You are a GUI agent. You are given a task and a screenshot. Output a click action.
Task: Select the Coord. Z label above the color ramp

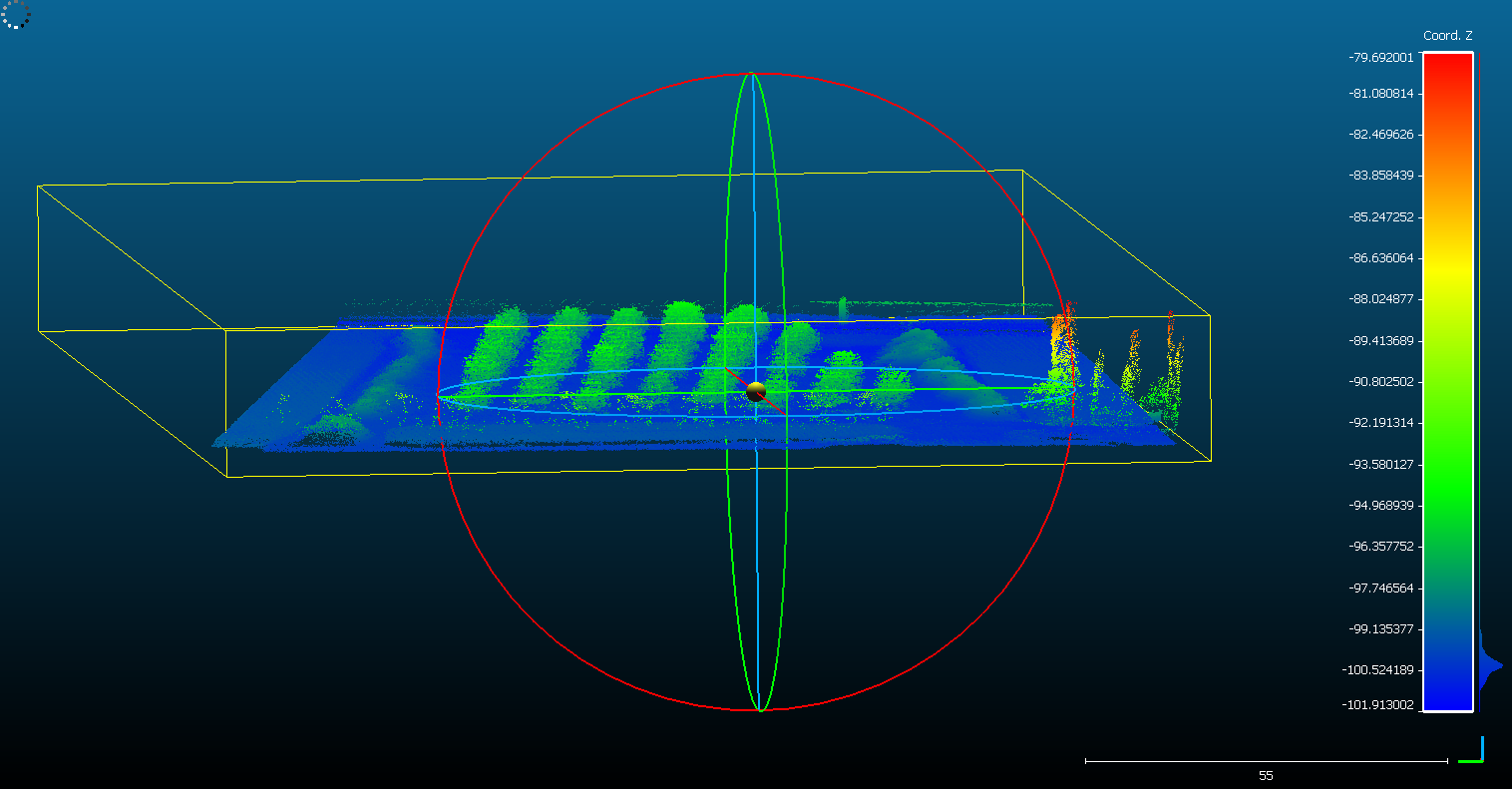(1446, 35)
